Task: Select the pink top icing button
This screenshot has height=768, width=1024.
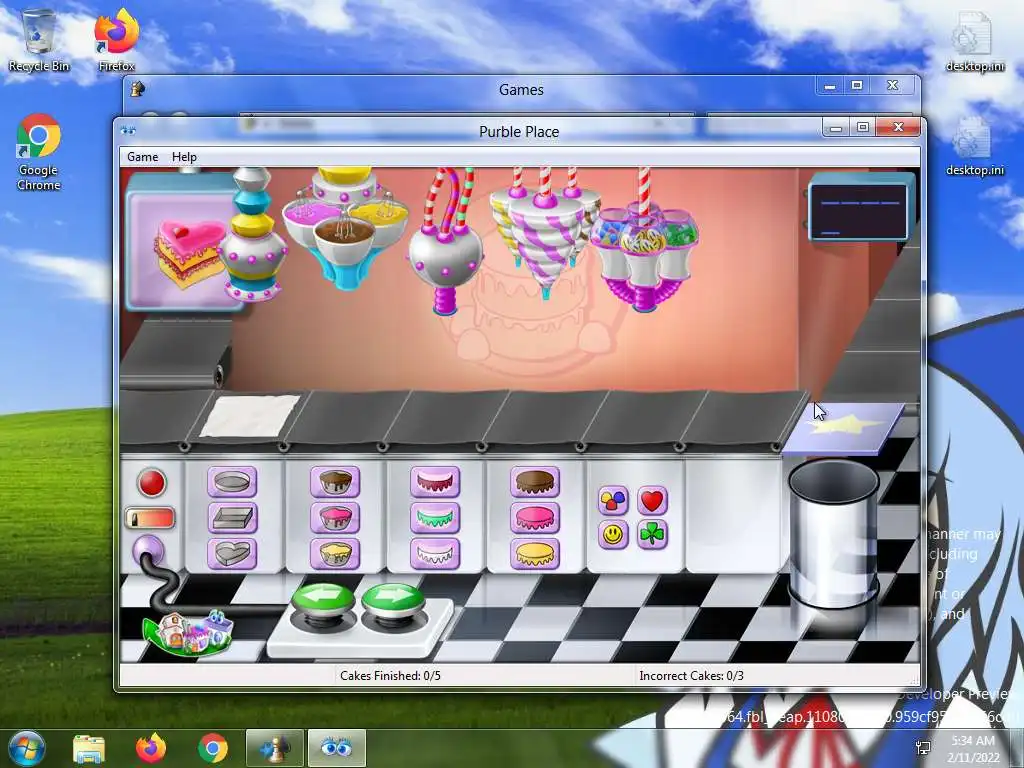Action: pos(535,518)
